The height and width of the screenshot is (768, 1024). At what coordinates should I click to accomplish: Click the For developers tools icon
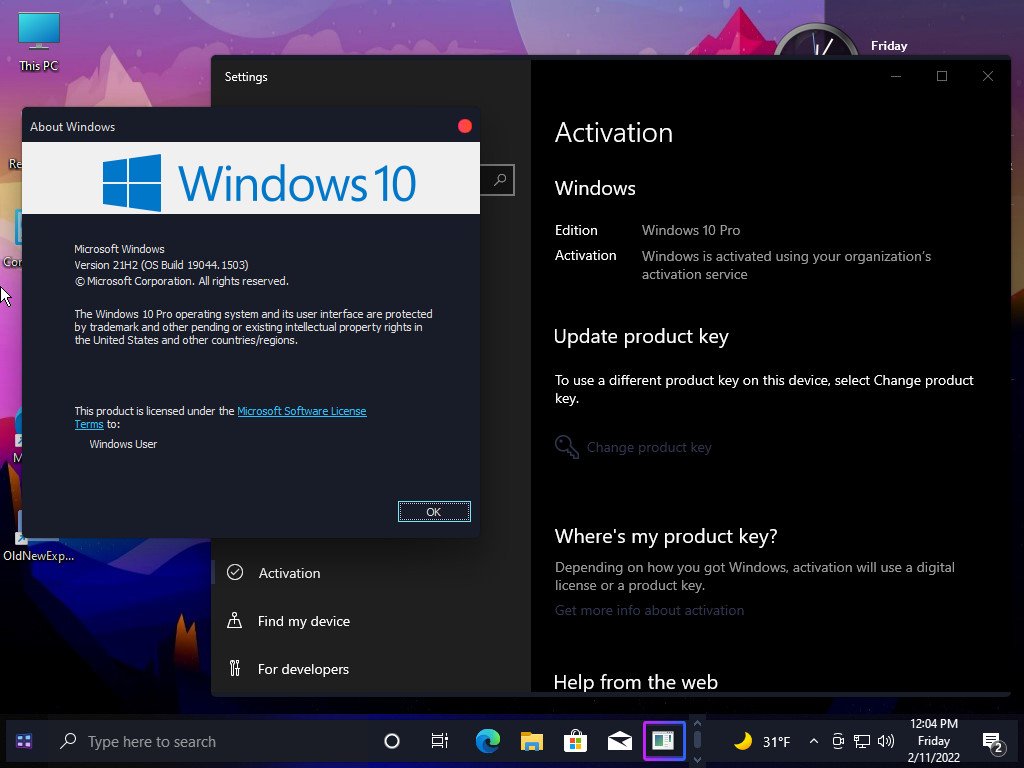234,668
